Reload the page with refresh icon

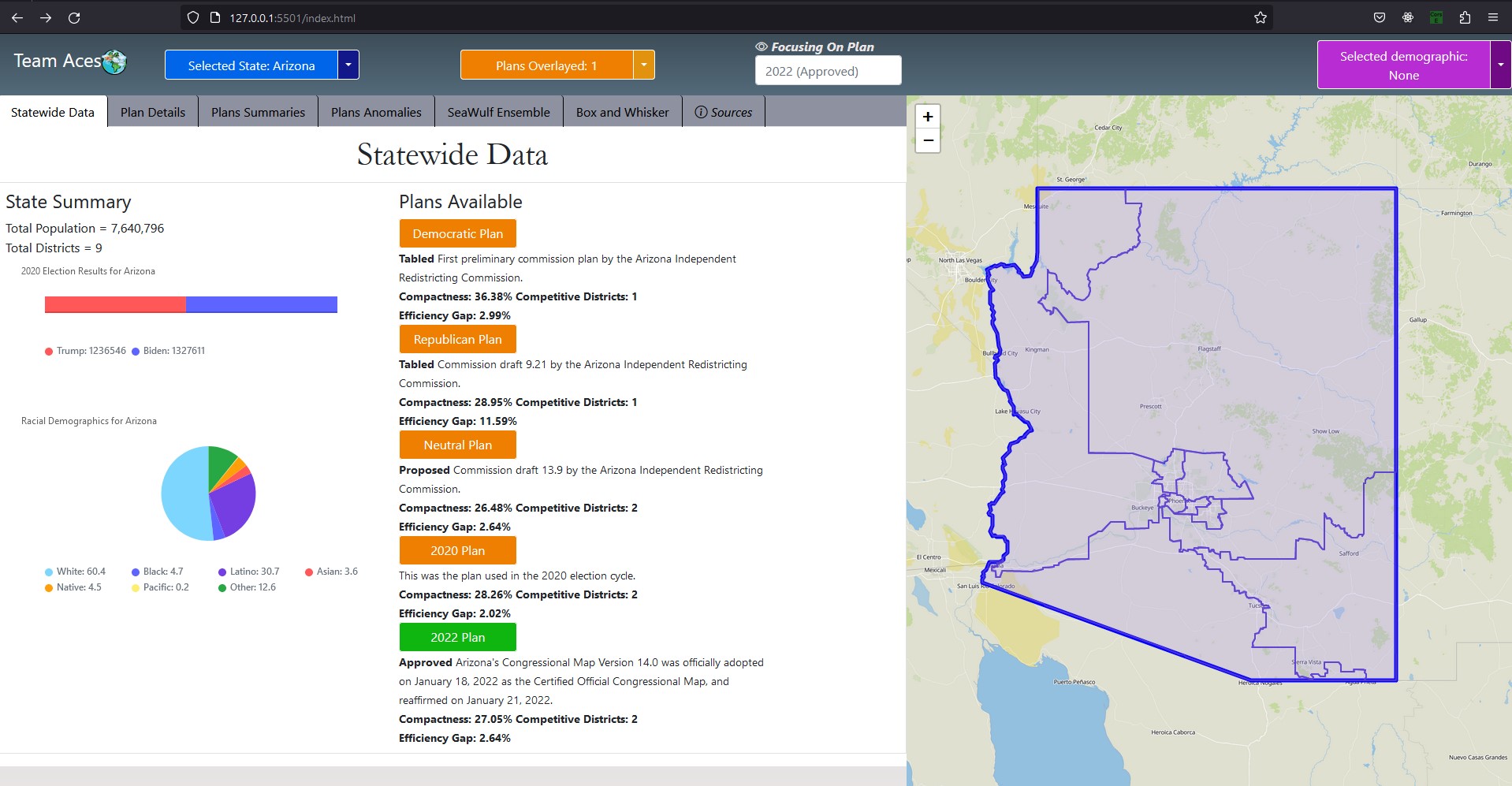pos(74,17)
